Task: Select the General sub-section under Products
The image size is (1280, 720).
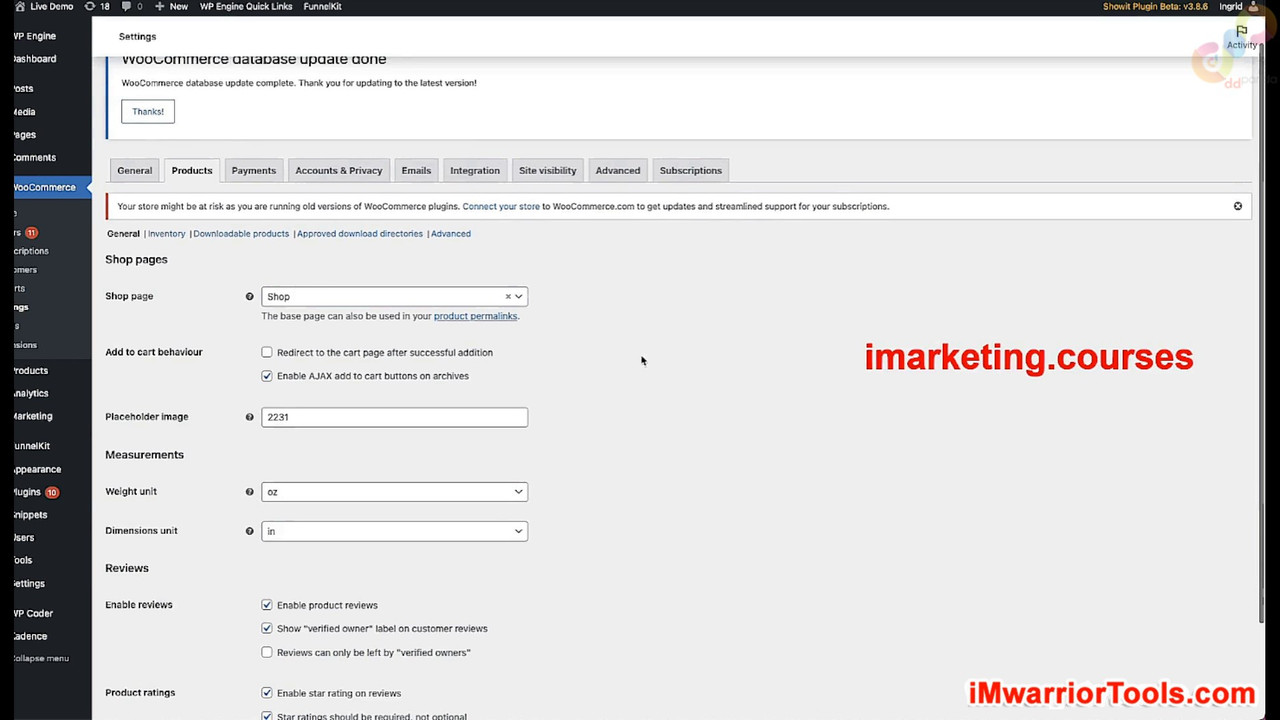Action: coord(123,234)
